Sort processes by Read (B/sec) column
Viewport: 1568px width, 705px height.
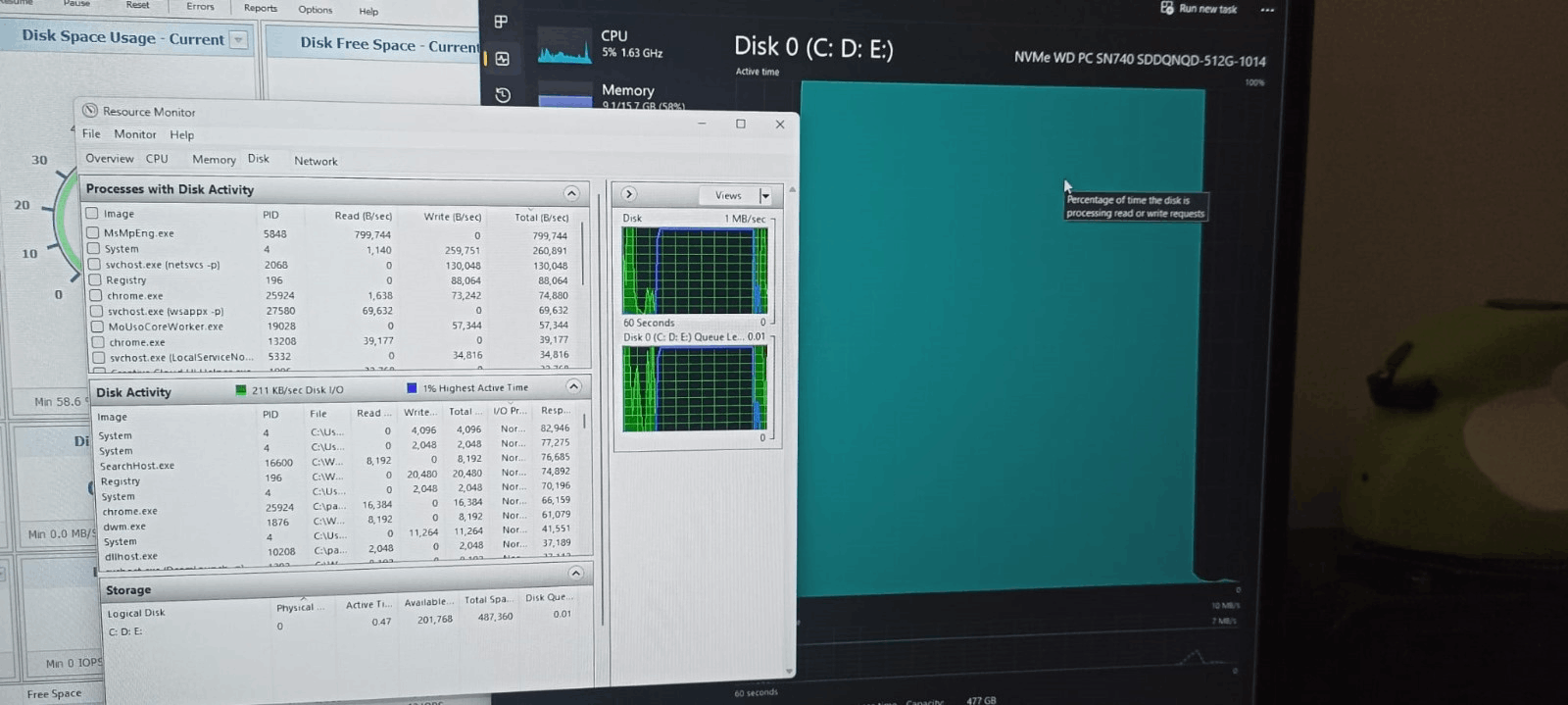363,216
